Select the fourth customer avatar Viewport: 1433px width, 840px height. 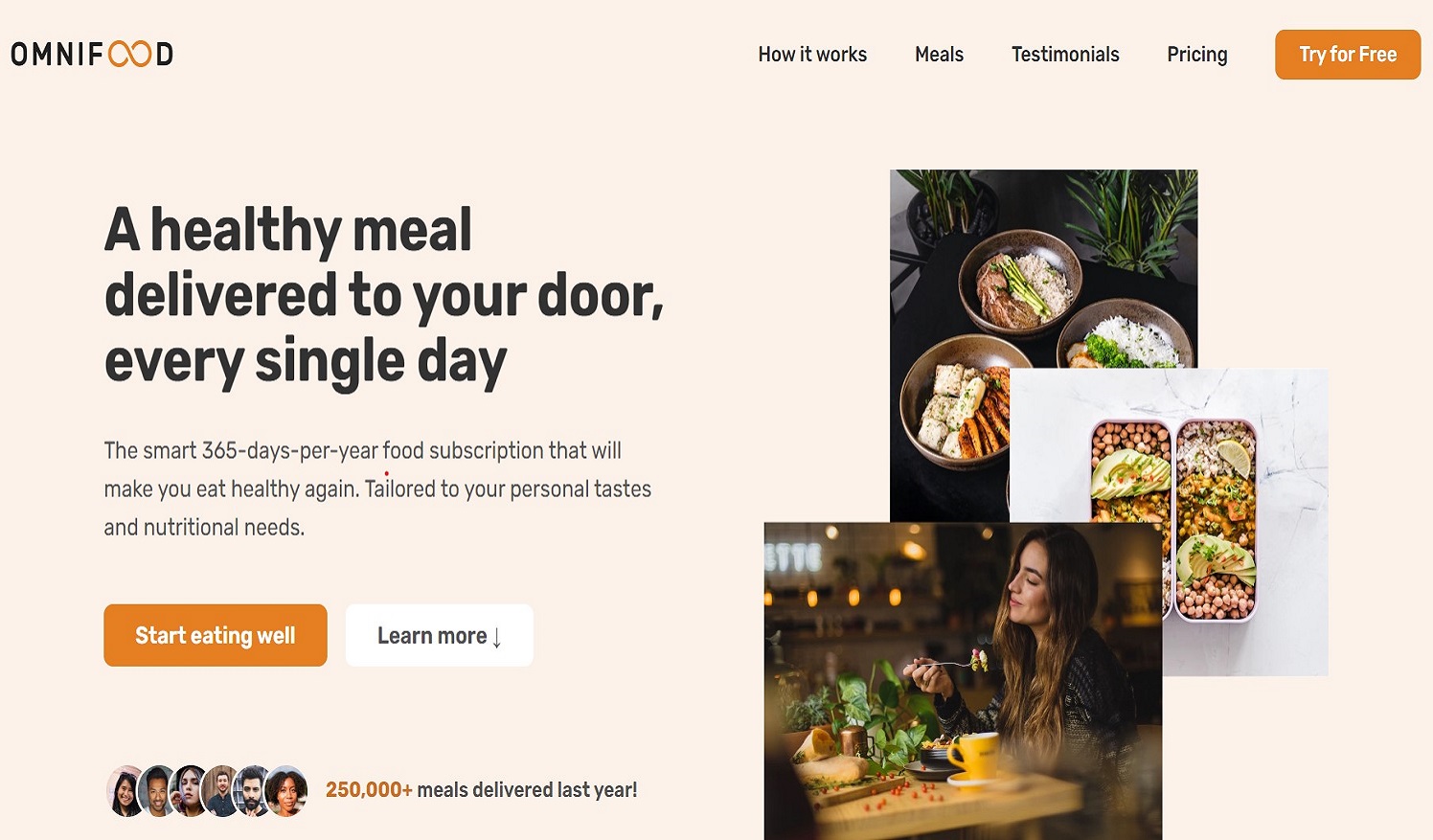pyautogui.click(x=221, y=791)
